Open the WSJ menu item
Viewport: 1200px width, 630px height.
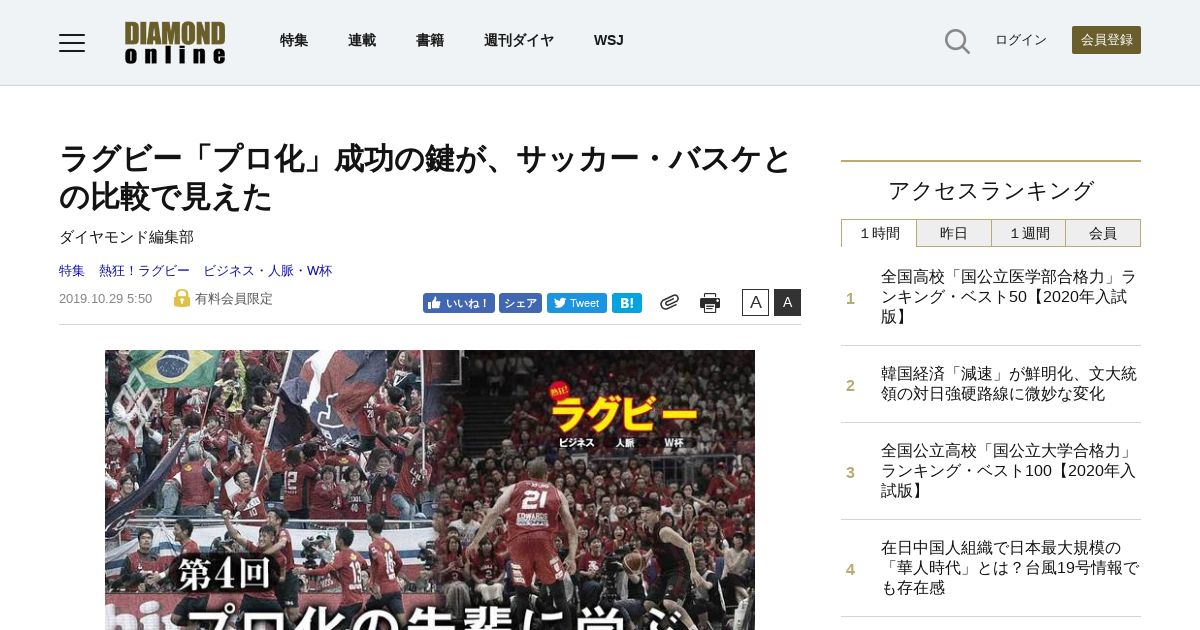click(609, 40)
